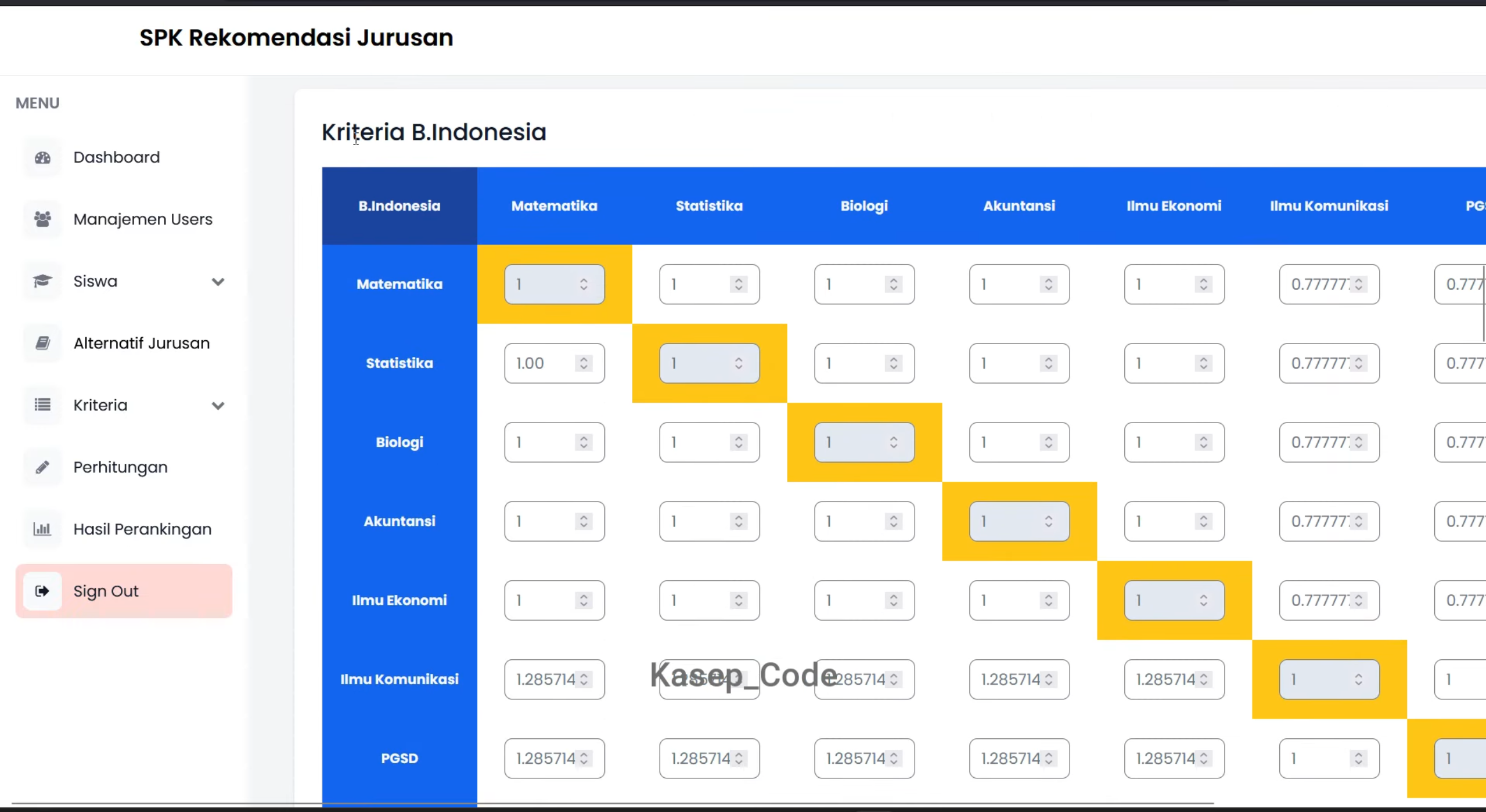Click the SPK Rekomendasi Jurusan title
Viewport: 1486px width, 812px height.
tap(296, 38)
